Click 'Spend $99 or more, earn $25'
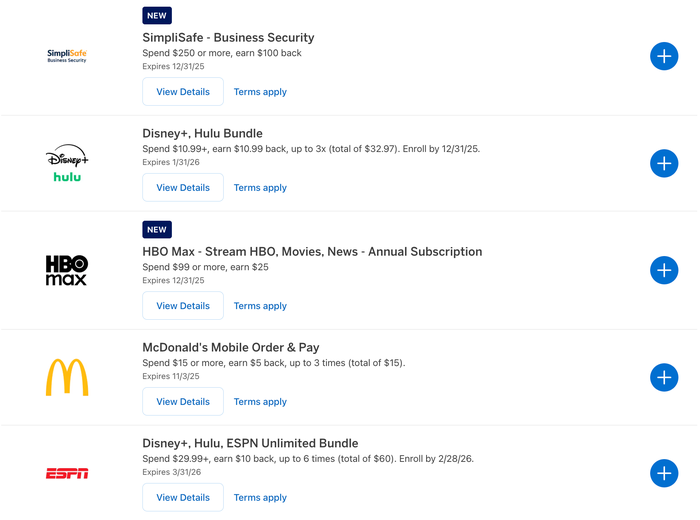Viewport: 700px width, 520px height. point(205,267)
